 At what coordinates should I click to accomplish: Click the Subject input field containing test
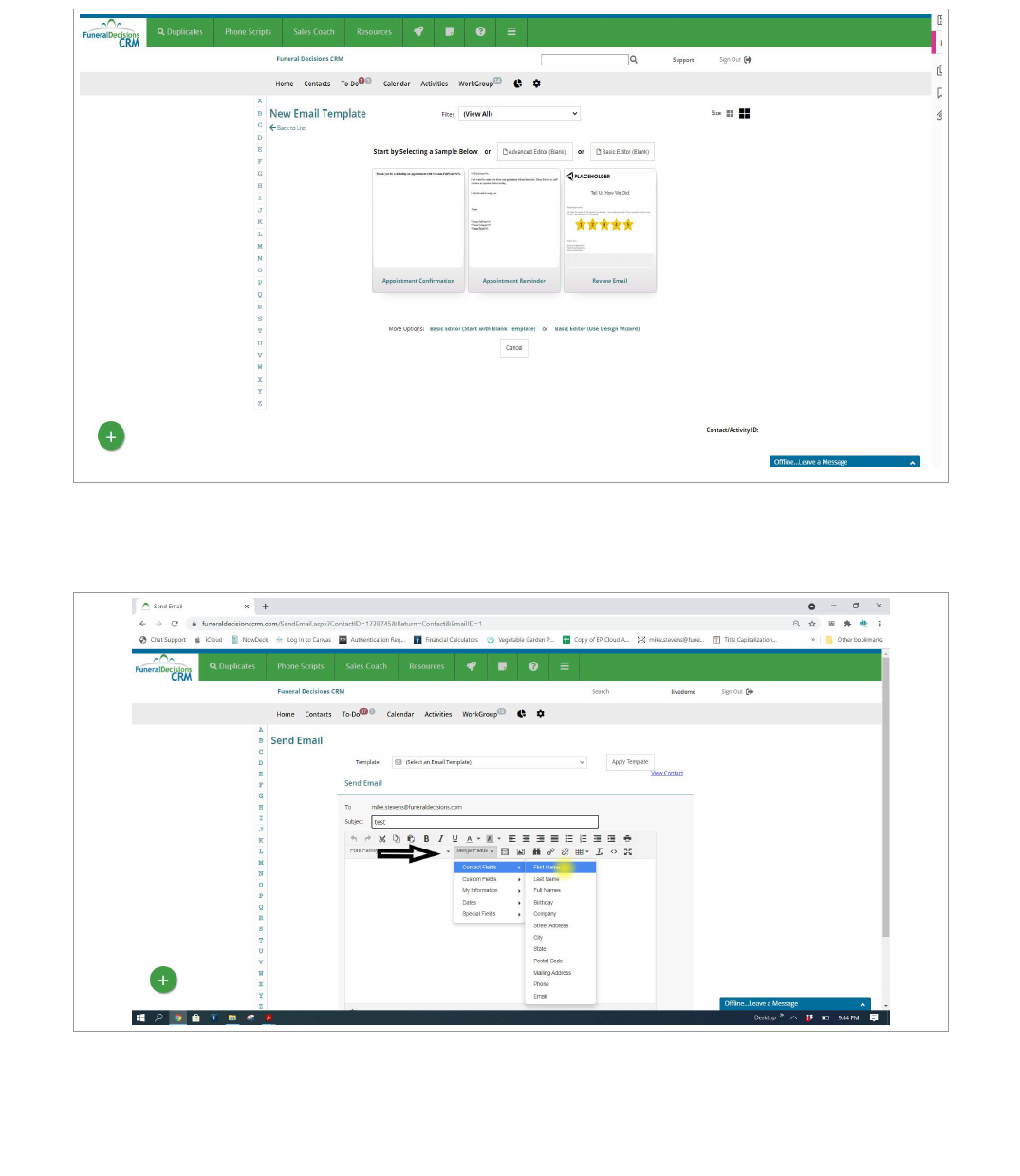(484, 822)
